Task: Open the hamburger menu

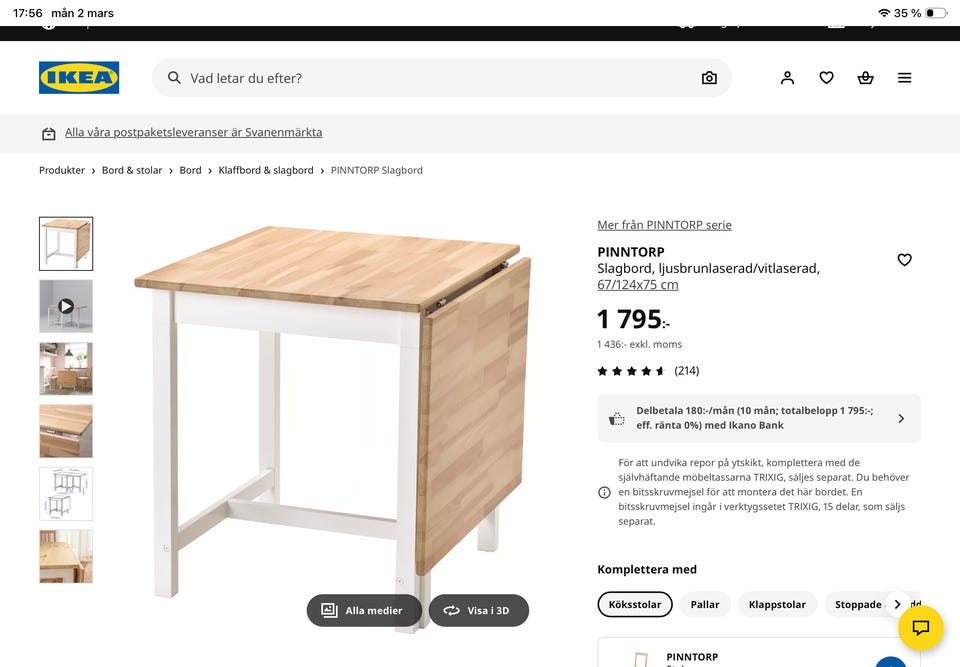Action: pyautogui.click(x=904, y=77)
